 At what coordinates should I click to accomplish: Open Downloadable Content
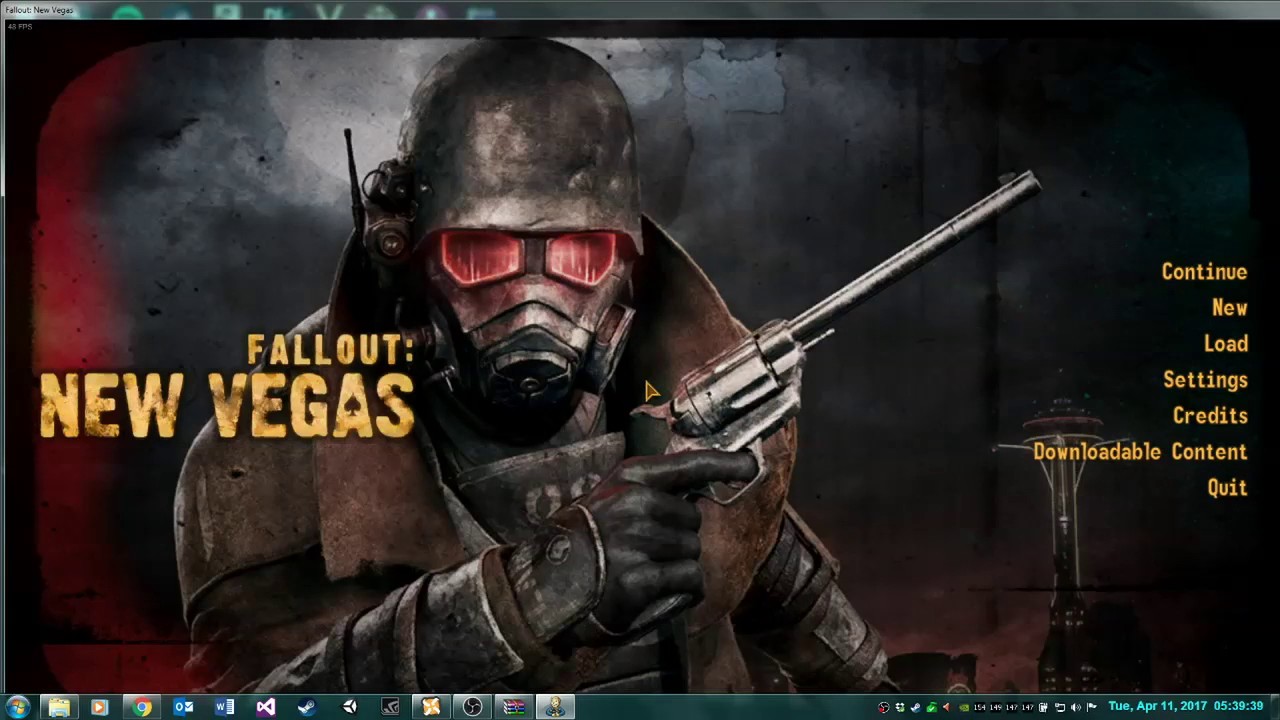pos(1140,452)
